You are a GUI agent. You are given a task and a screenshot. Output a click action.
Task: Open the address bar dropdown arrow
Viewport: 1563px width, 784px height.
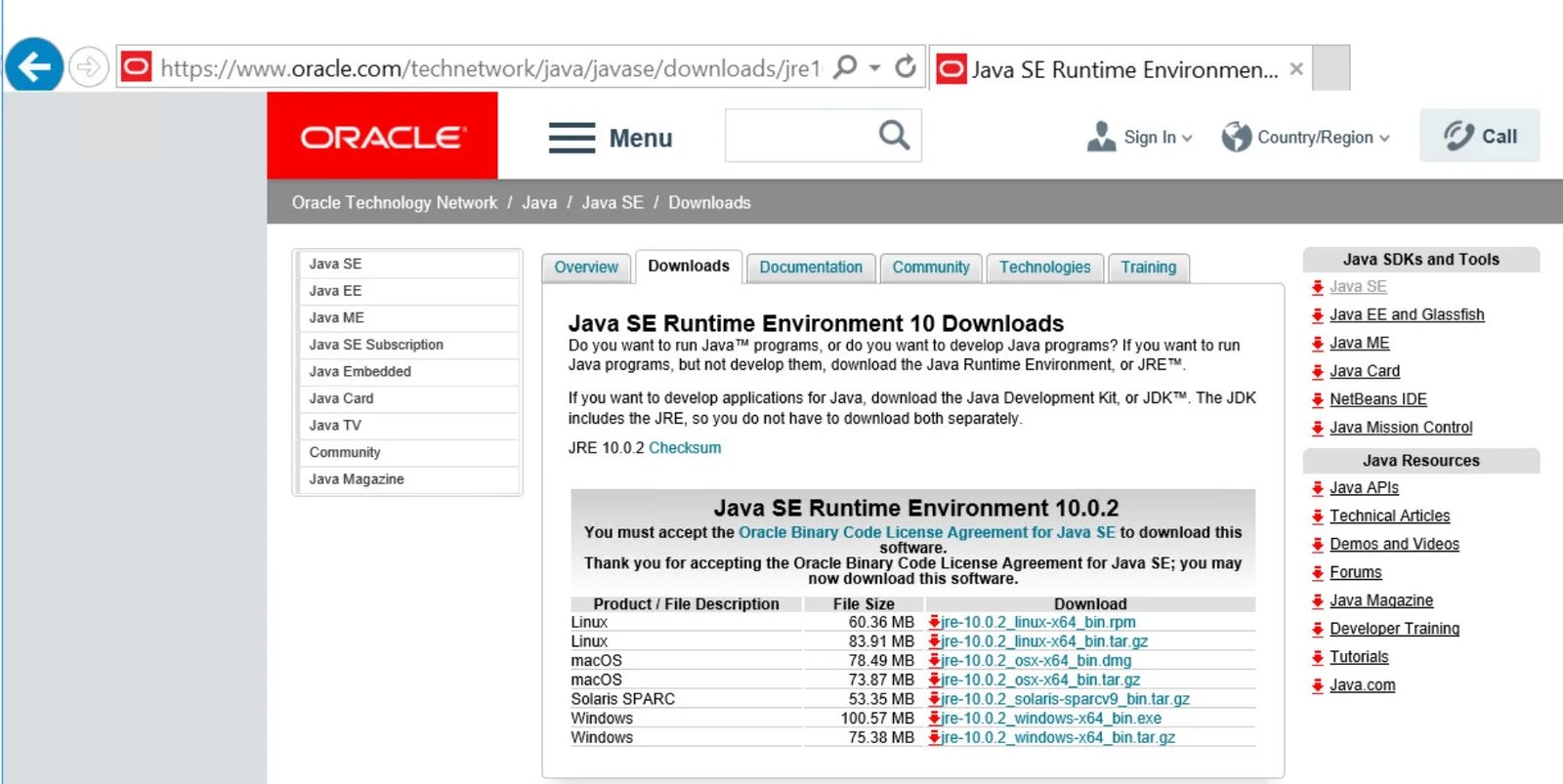tap(875, 67)
